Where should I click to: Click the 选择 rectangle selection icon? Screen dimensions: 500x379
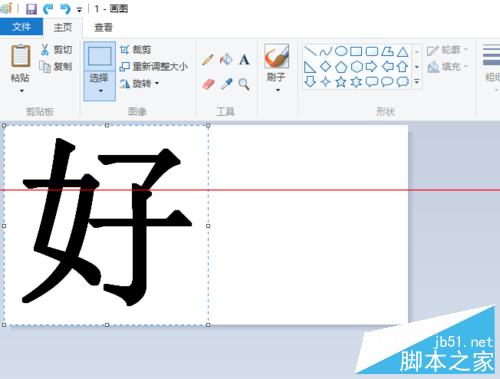pyautogui.click(x=99, y=56)
